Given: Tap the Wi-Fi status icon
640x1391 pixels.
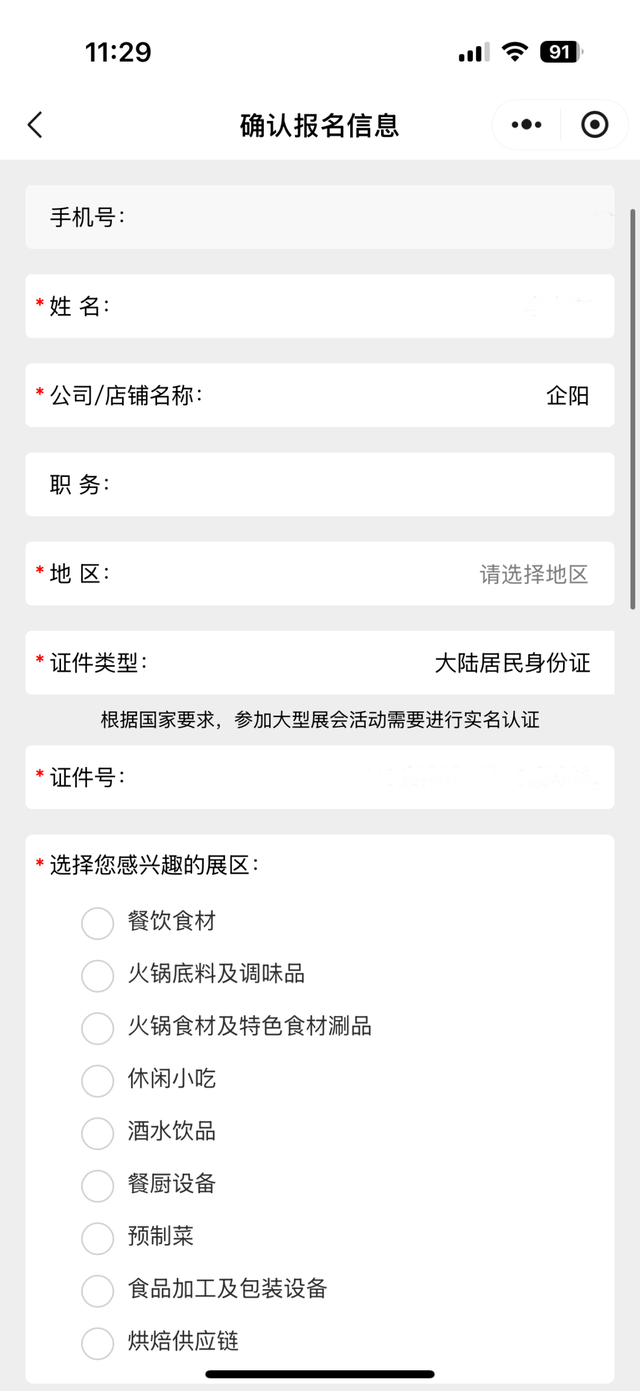Looking at the screenshot, I should click(x=515, y=52).
